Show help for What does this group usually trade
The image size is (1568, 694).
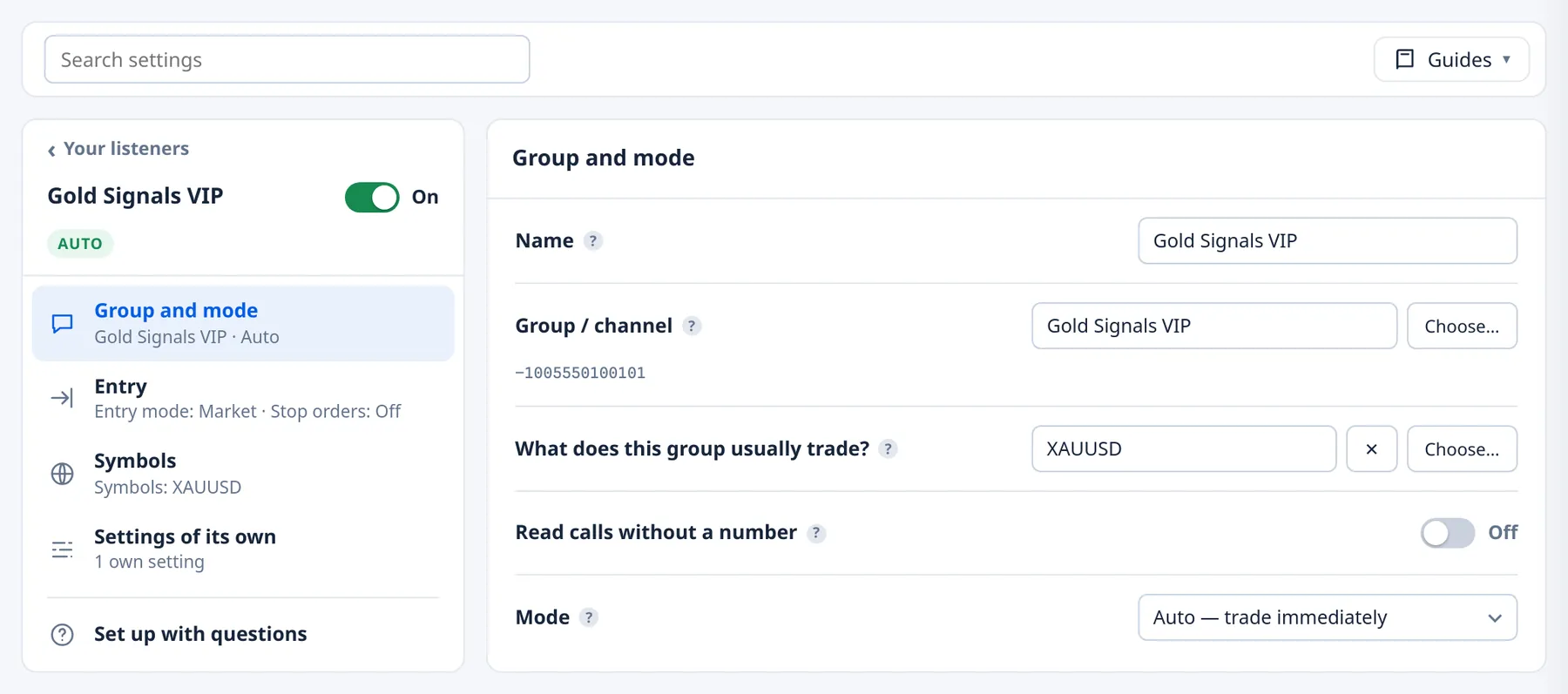tap(888, 449)
